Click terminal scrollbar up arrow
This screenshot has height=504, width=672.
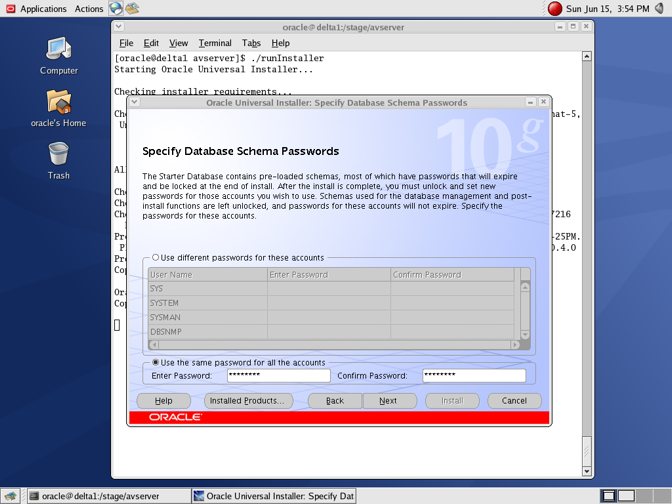click(x=587, y=56)
